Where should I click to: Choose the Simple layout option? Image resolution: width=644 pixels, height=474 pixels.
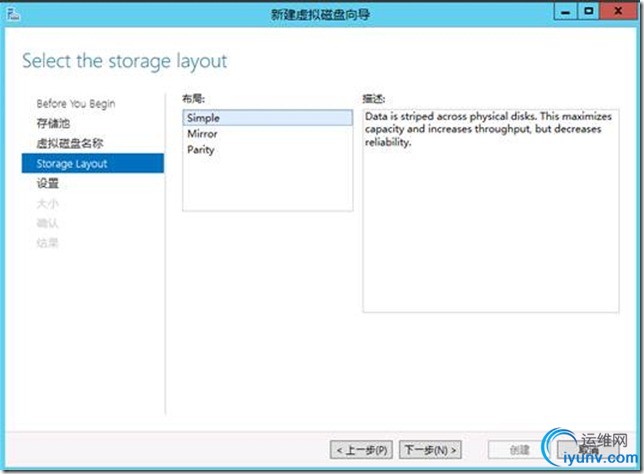(267, 118)
